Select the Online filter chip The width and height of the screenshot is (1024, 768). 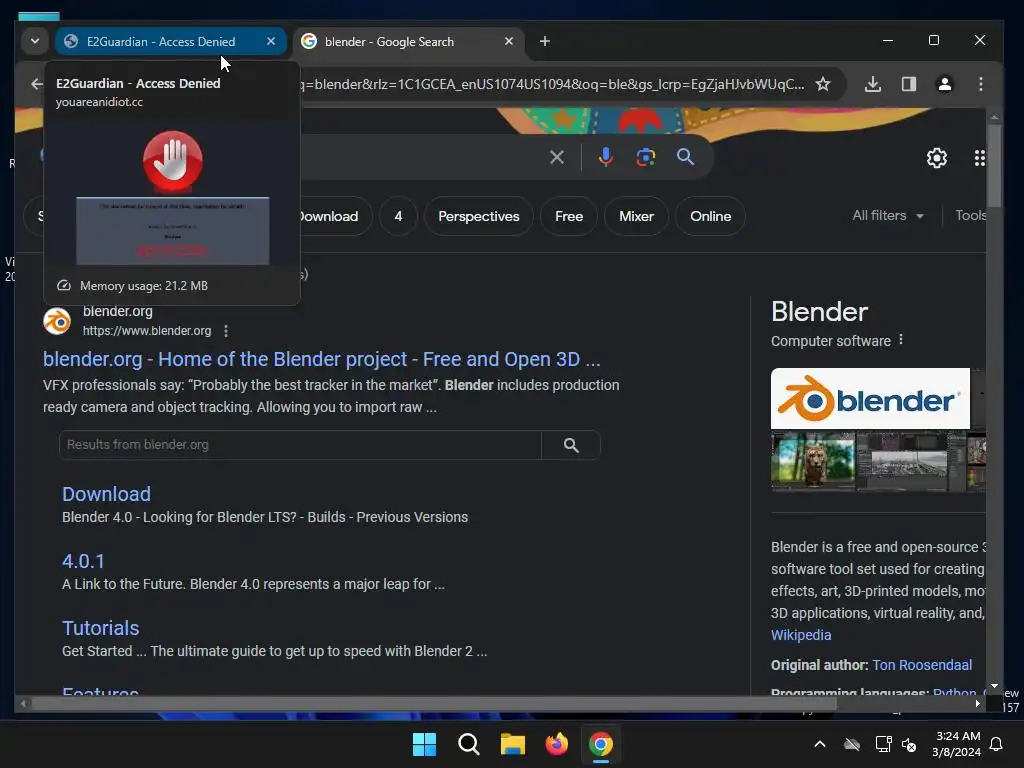tap(711, 216)
